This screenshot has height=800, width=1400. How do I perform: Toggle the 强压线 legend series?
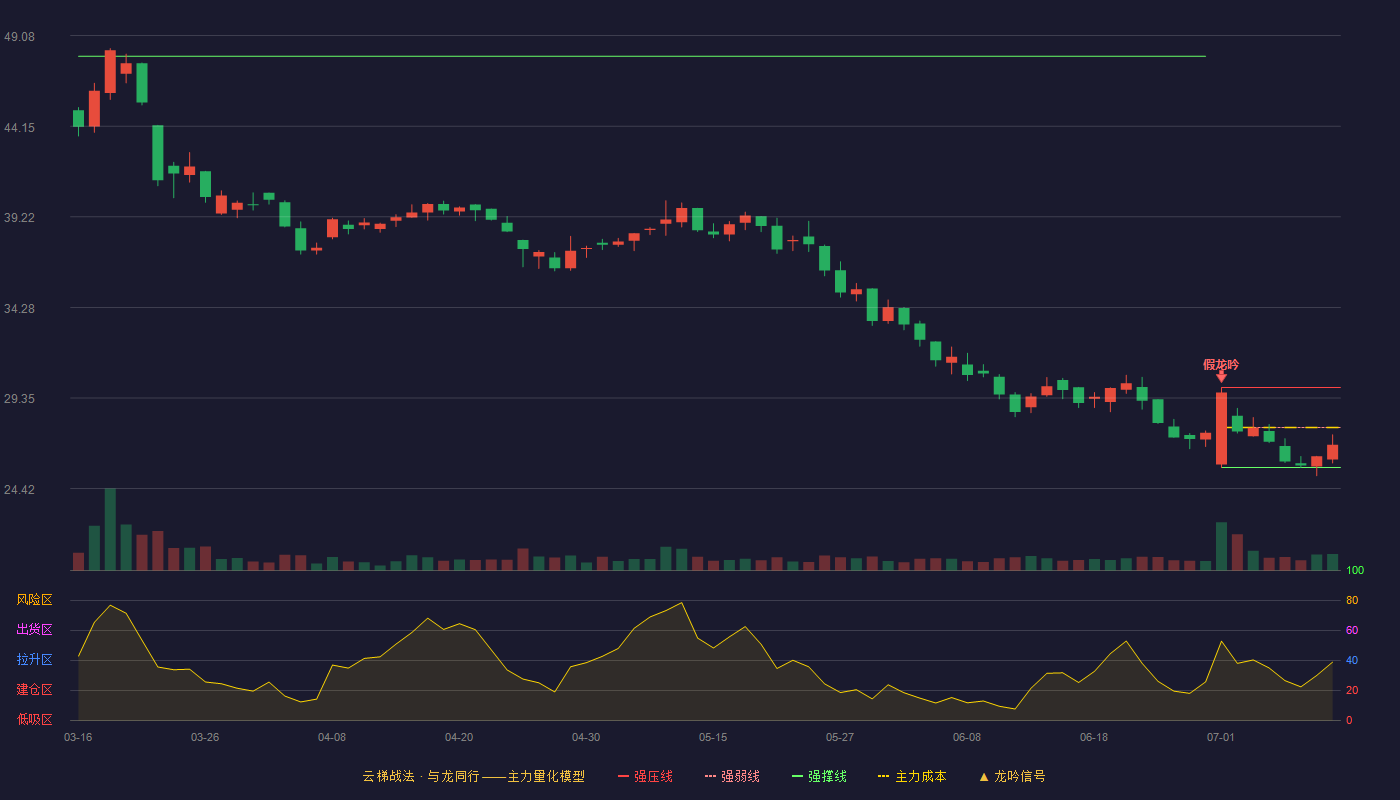point(653,777)
